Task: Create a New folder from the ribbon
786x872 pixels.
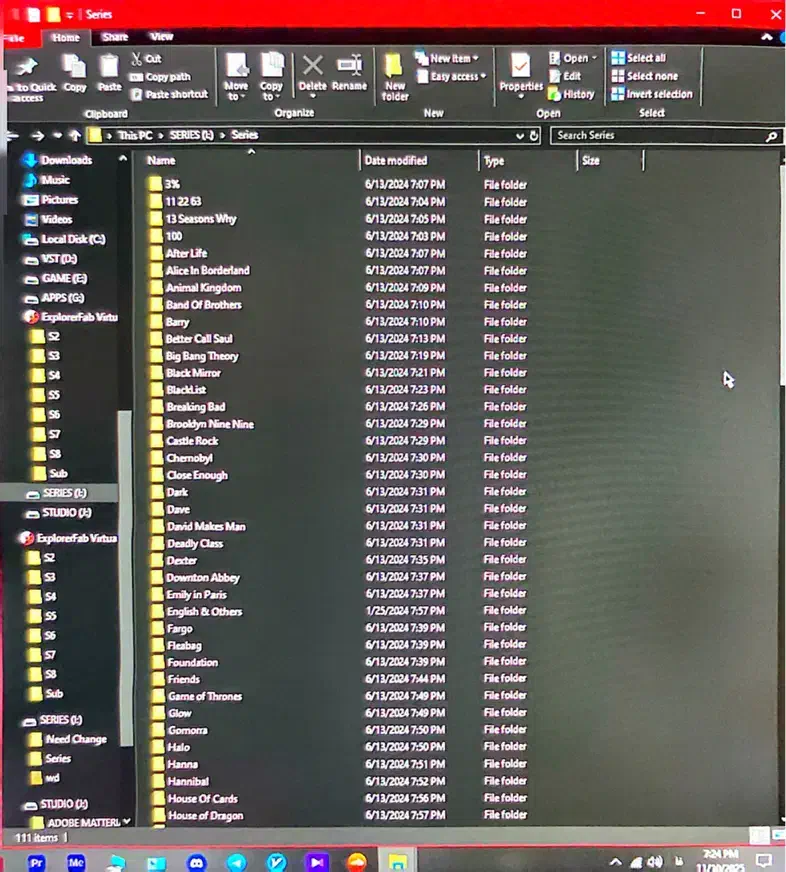Action: (x=395, y=75)
